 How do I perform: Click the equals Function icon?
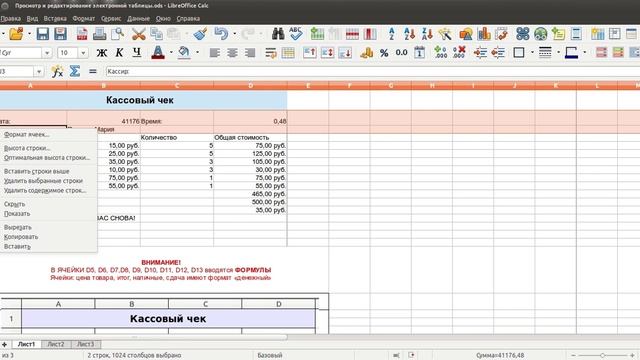pyautogui.click(x=93, y=71)
